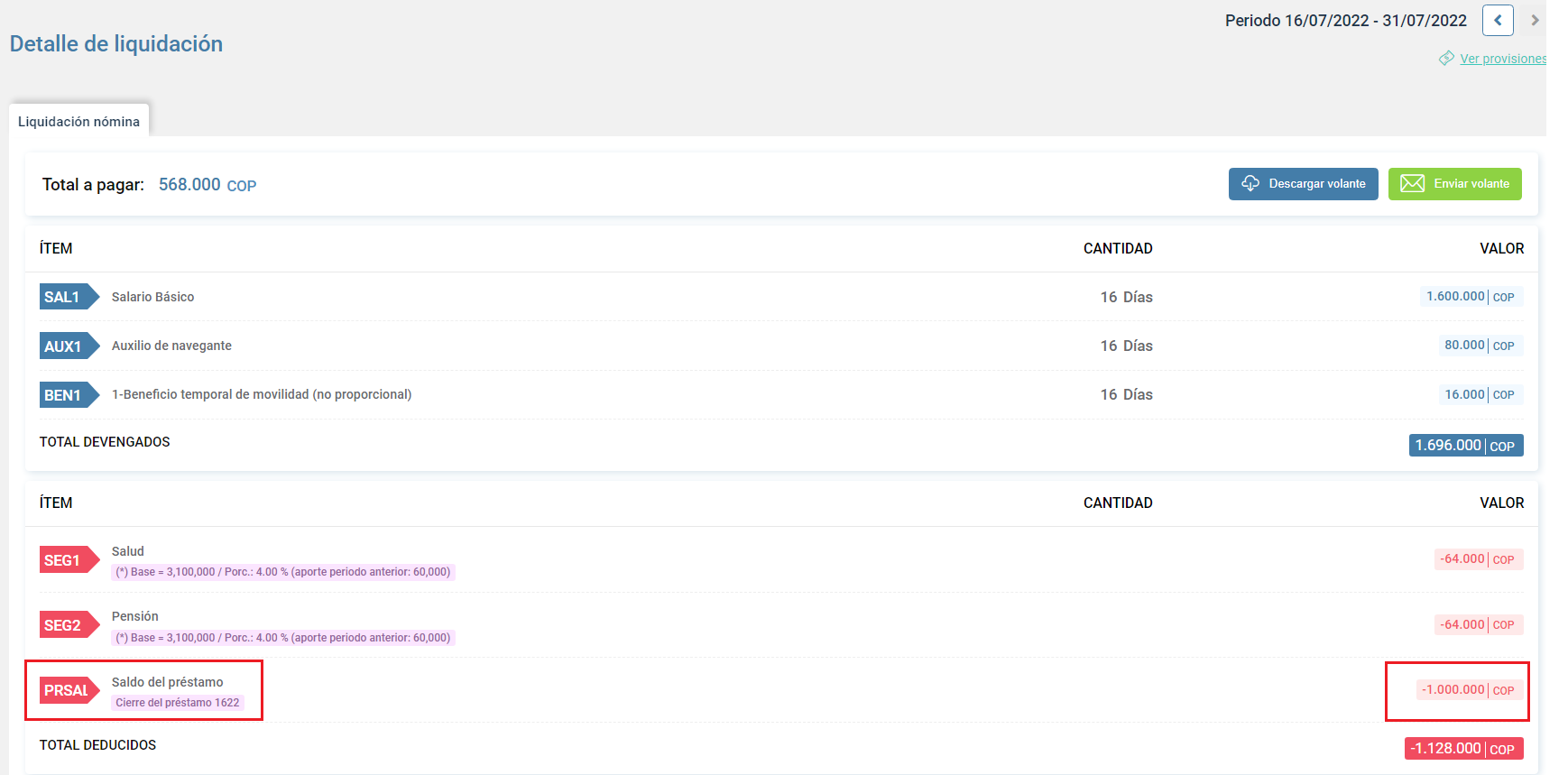Click the Salario Básico item name
This screenshot has height=775, width=1568.
(152, 297)
